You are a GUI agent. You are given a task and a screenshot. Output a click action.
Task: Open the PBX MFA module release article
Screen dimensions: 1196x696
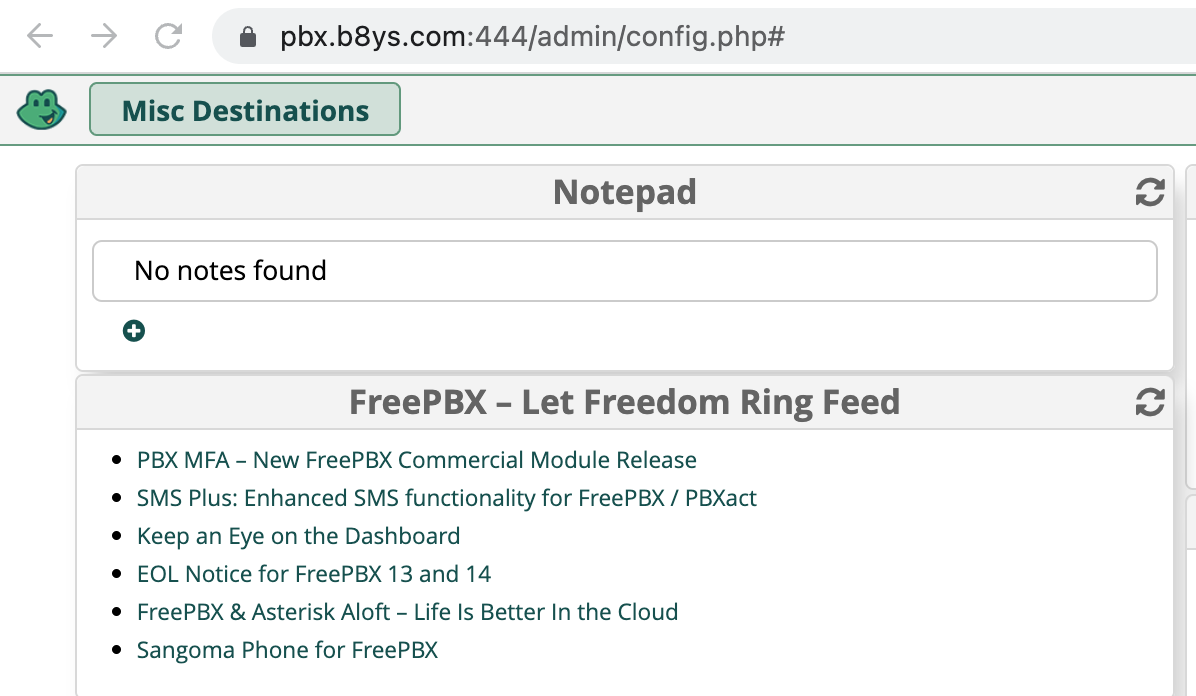(416, 460)
